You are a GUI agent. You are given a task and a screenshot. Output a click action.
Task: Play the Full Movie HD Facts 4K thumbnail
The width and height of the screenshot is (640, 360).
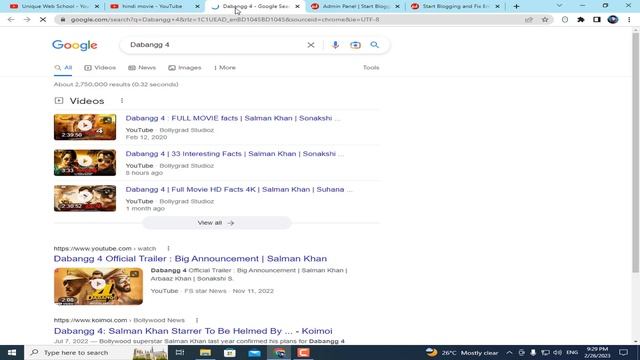(x=85, y=198)
